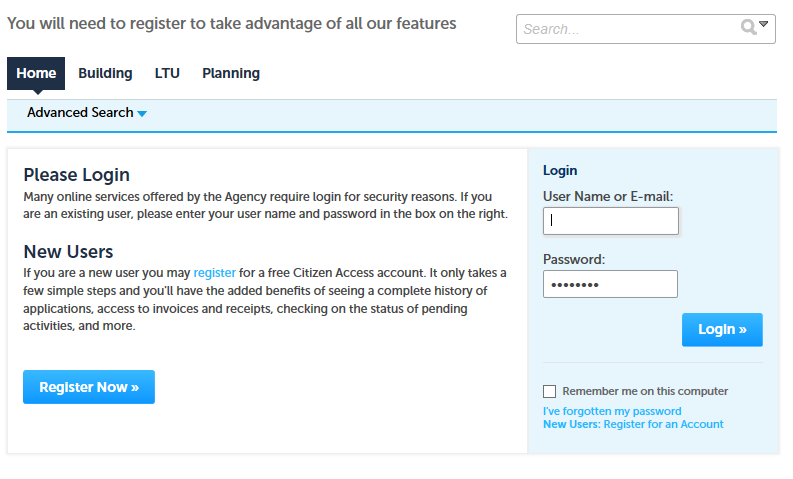Click the 'User Name or E-mail:' label

click(x=607, y=196)
